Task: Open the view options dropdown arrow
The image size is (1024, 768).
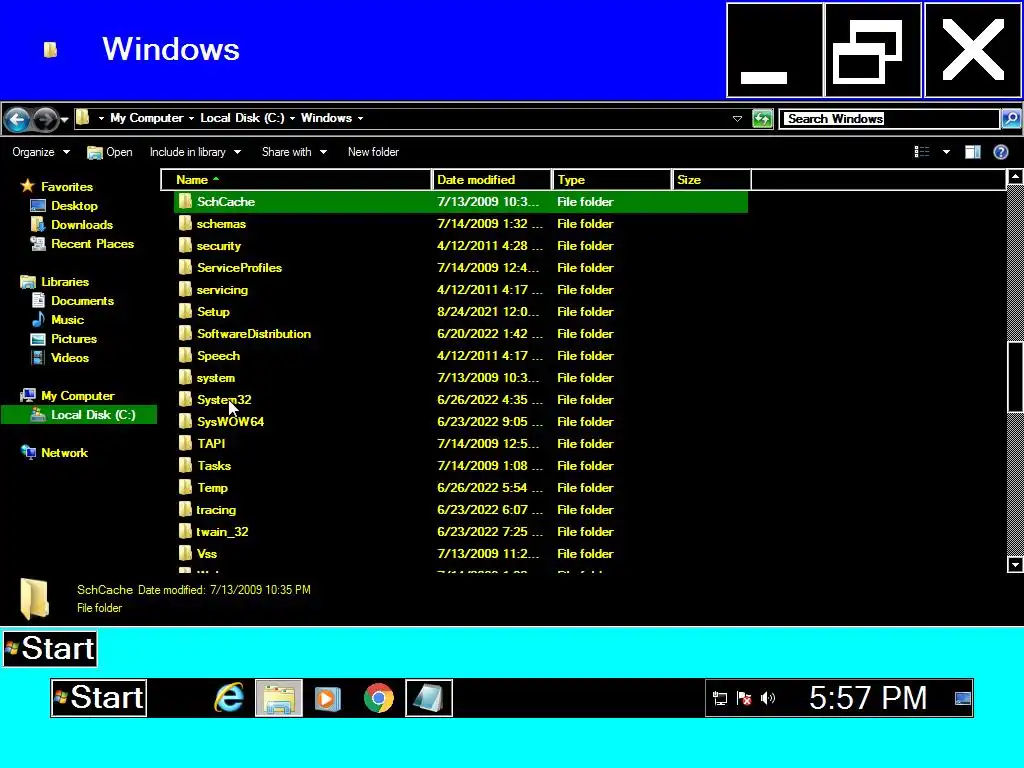Action: coord(946,152)
